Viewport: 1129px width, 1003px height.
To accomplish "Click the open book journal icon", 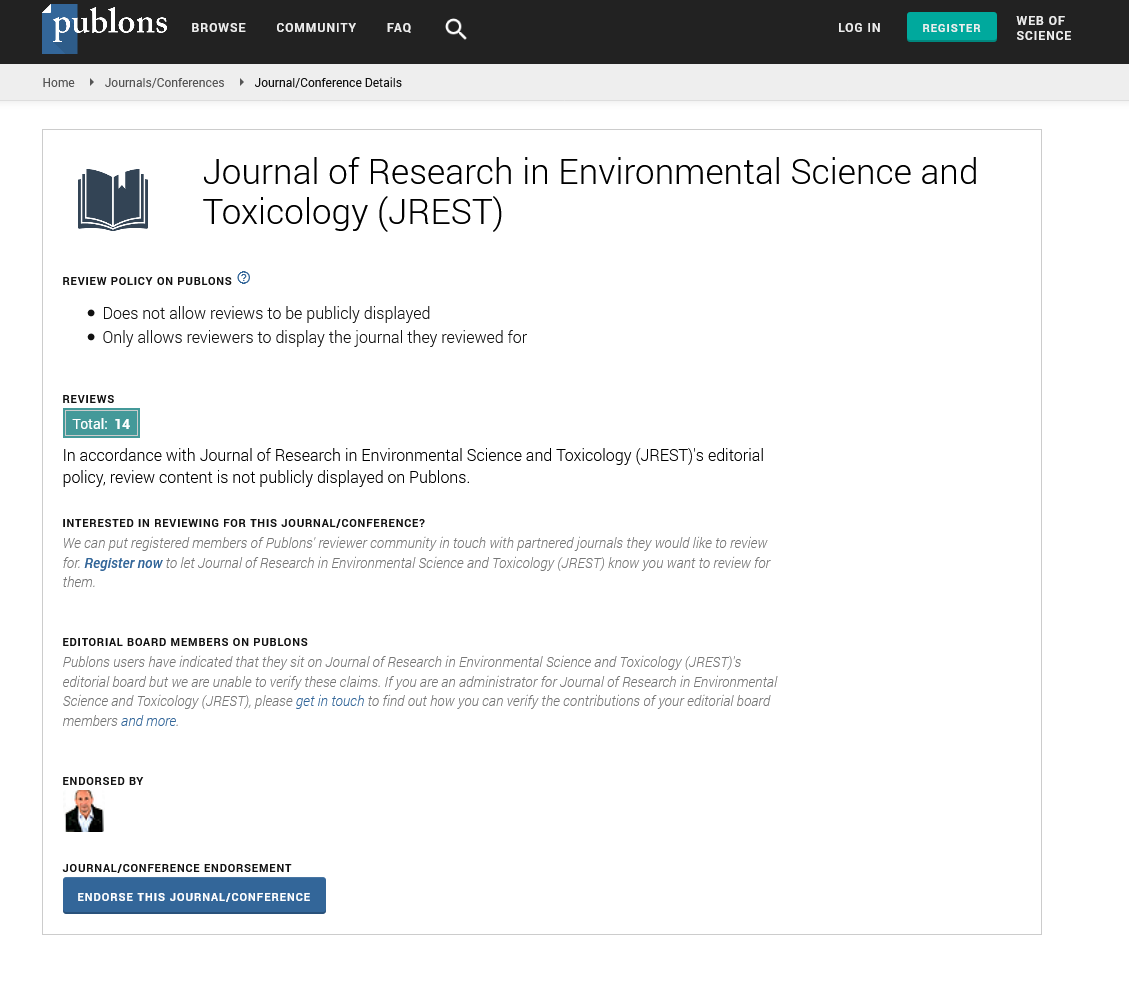I will pos(113,199).
